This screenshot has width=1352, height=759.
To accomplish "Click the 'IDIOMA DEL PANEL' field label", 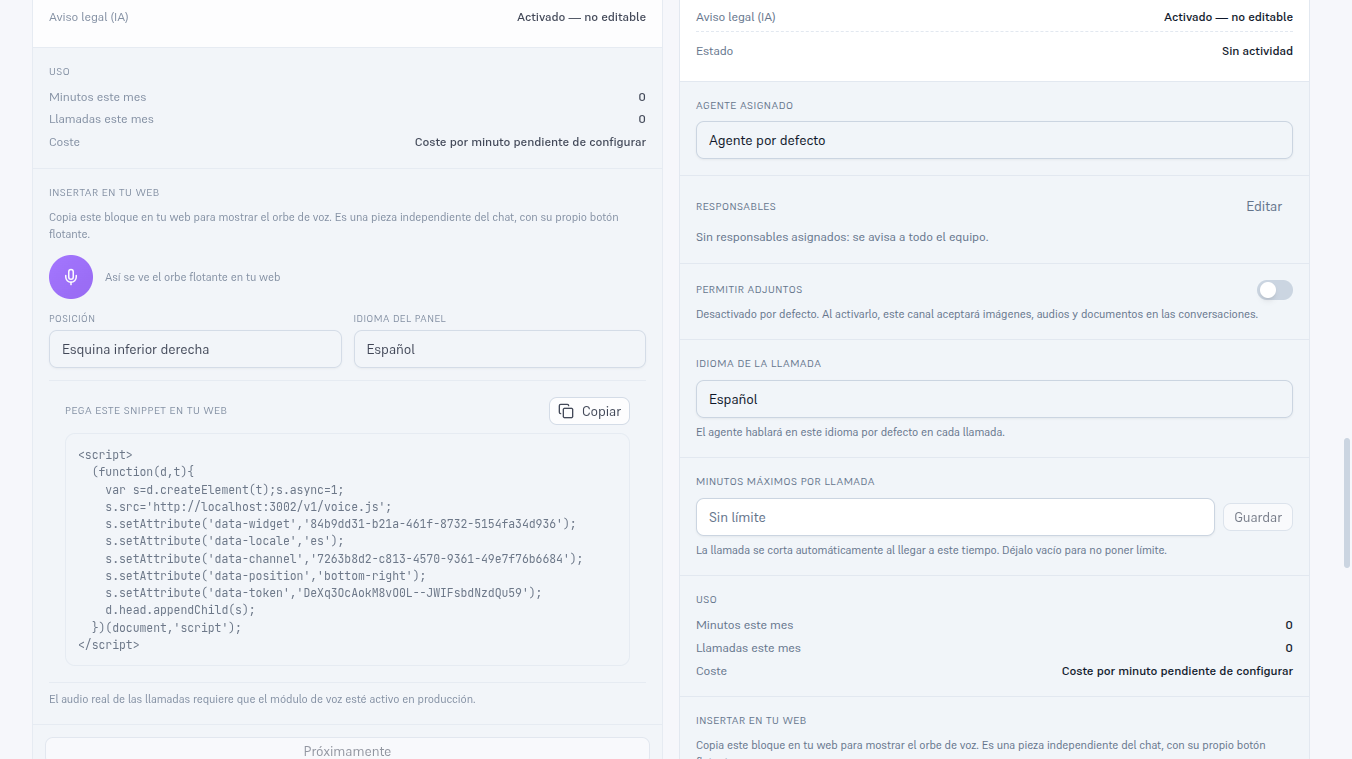I will tap(400, 319).
